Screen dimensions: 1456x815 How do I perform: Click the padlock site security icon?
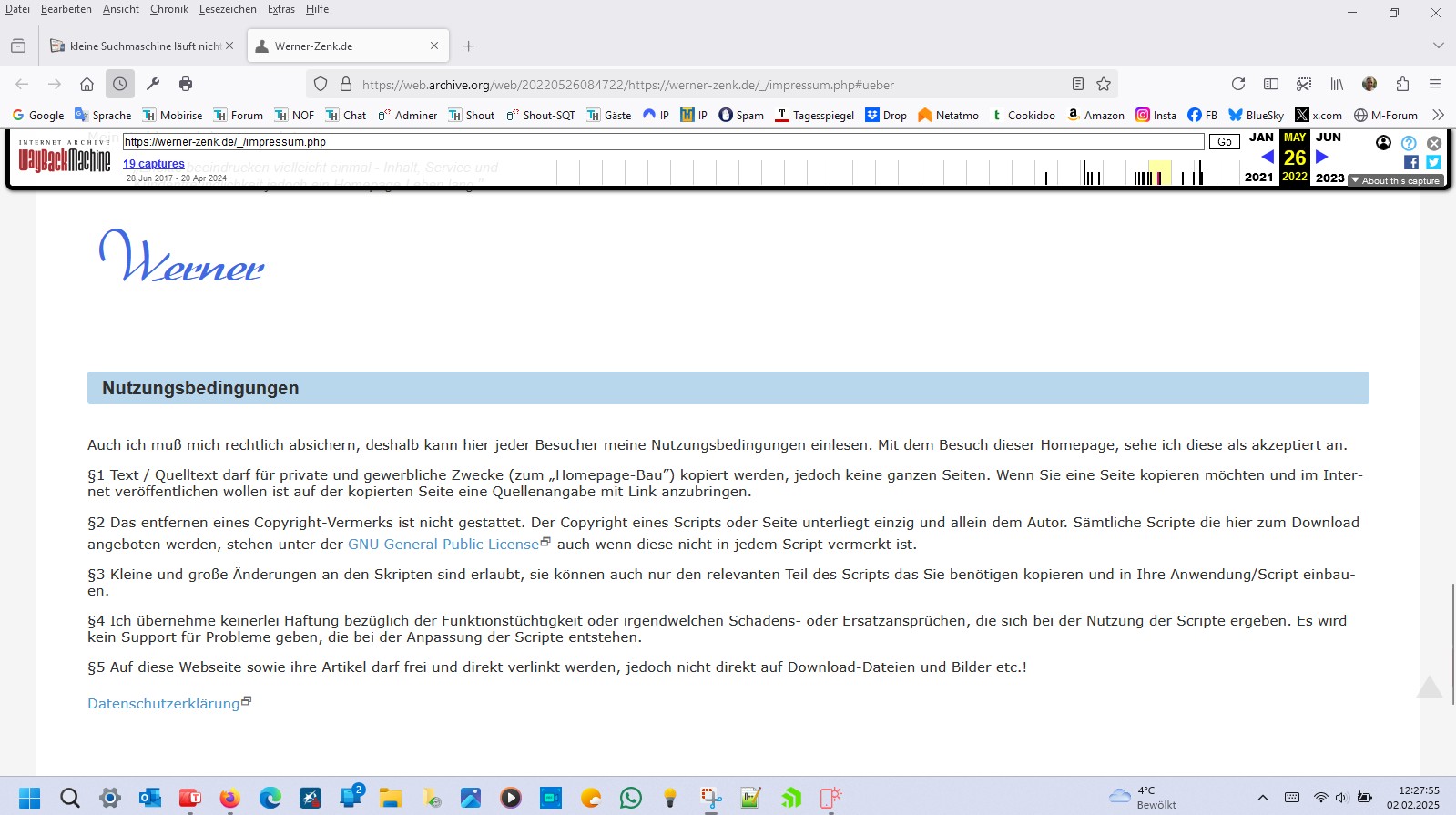click(x=346, y=84)
